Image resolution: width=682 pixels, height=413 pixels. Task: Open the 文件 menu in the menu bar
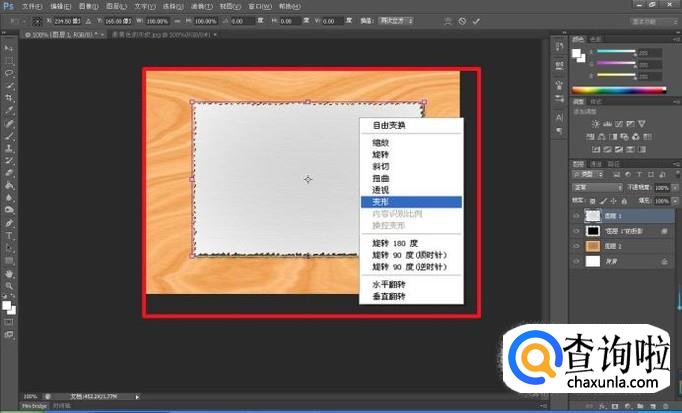pos(31,5)
